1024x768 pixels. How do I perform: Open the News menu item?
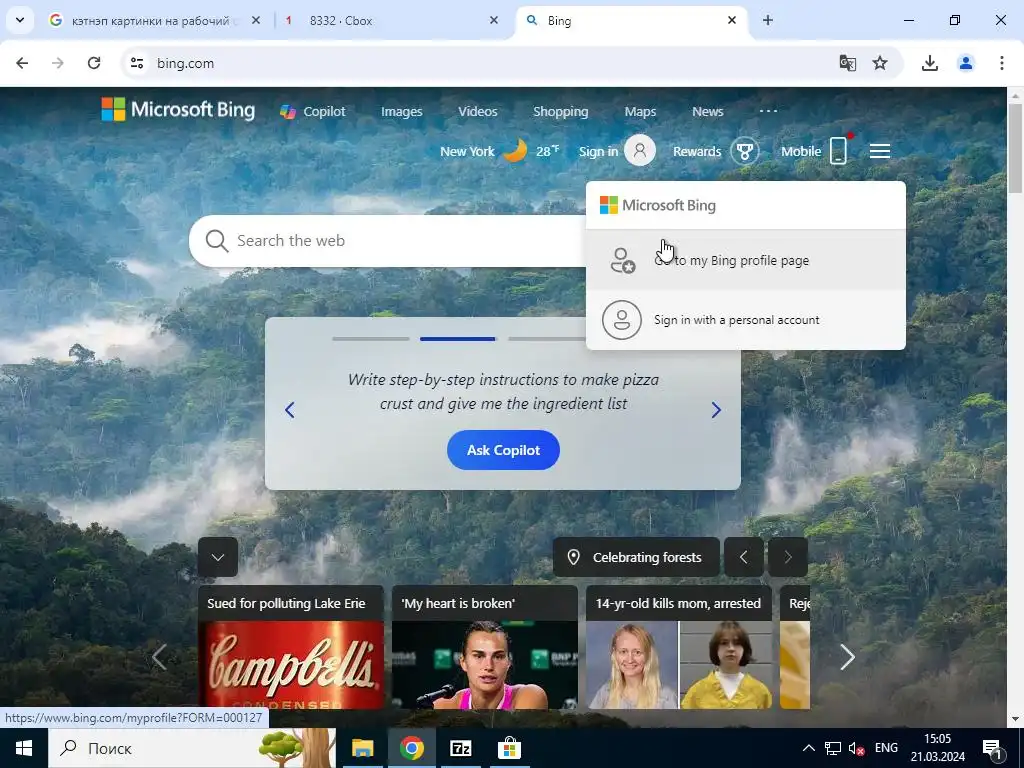point(707,112)
